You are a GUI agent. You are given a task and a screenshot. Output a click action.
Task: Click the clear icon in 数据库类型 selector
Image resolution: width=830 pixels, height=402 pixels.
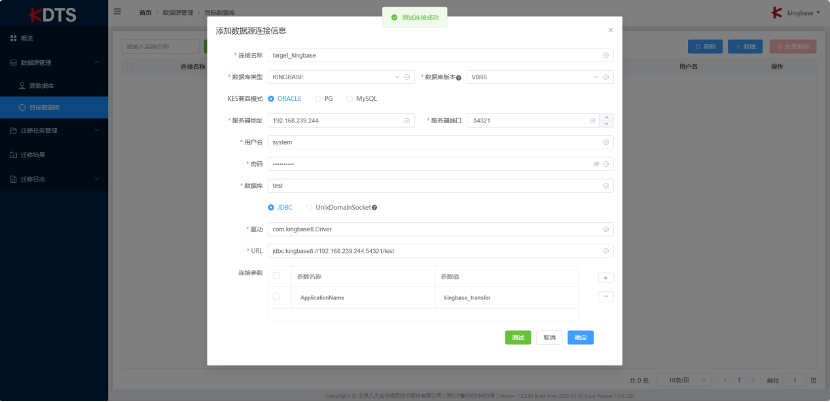pos(407,77)
